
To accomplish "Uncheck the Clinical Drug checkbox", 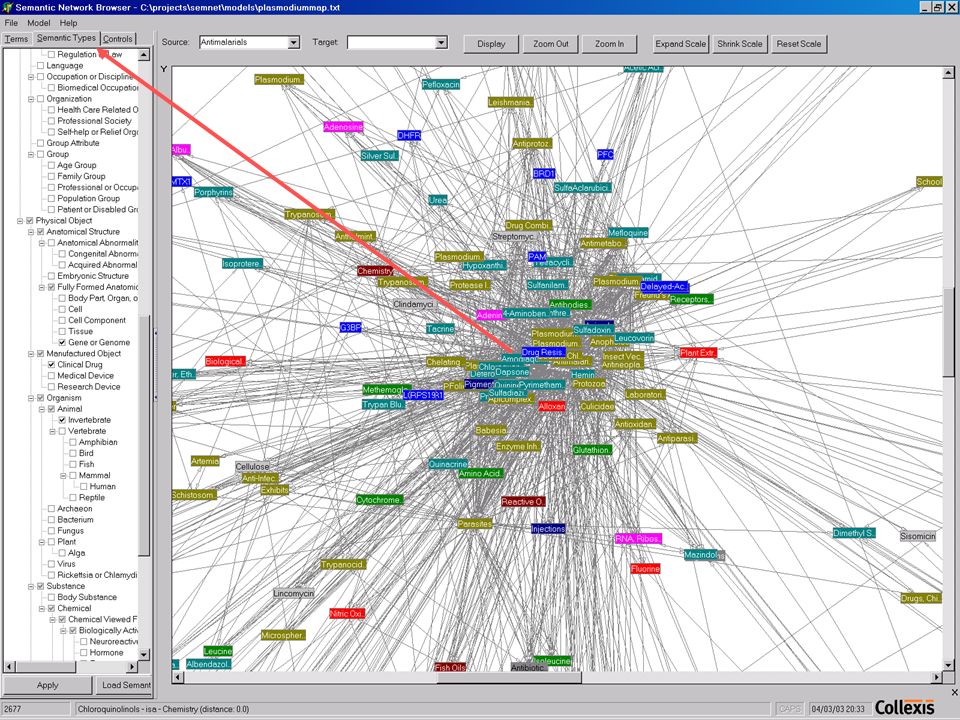I will click(51, 364).
